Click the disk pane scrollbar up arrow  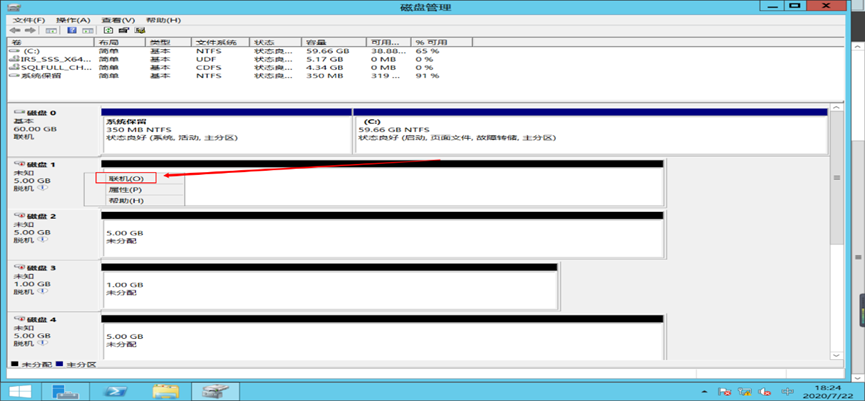[836, 108]
